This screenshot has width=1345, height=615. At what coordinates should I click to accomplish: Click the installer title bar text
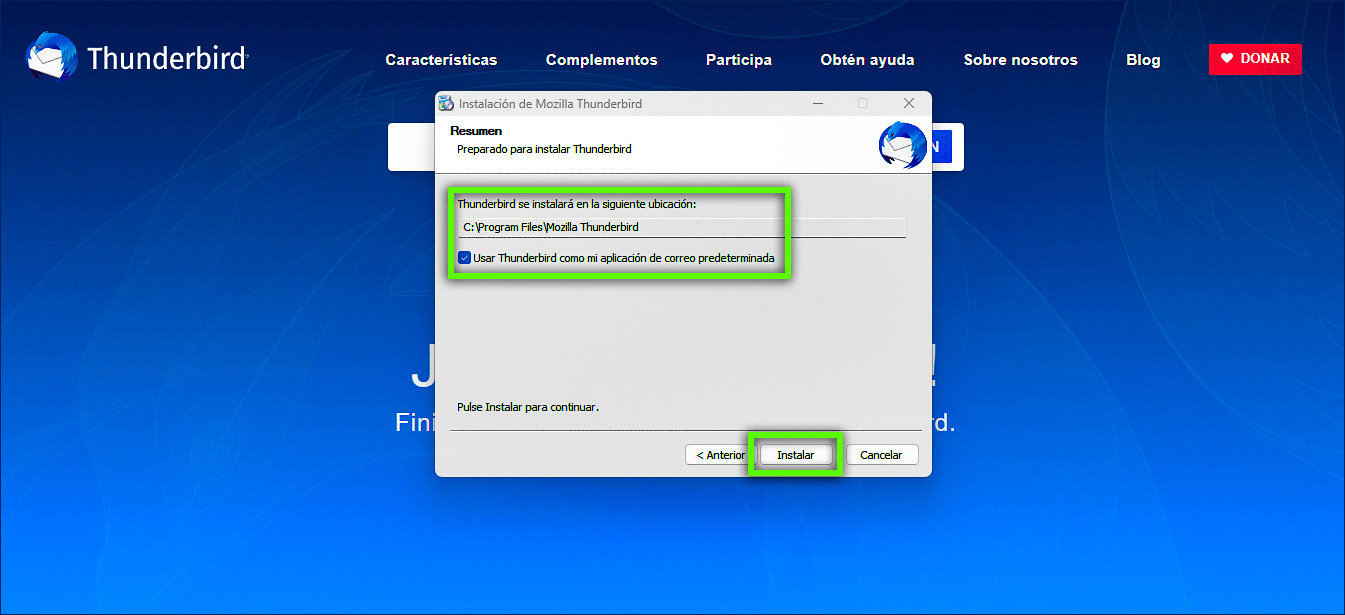tap(550, 104)
